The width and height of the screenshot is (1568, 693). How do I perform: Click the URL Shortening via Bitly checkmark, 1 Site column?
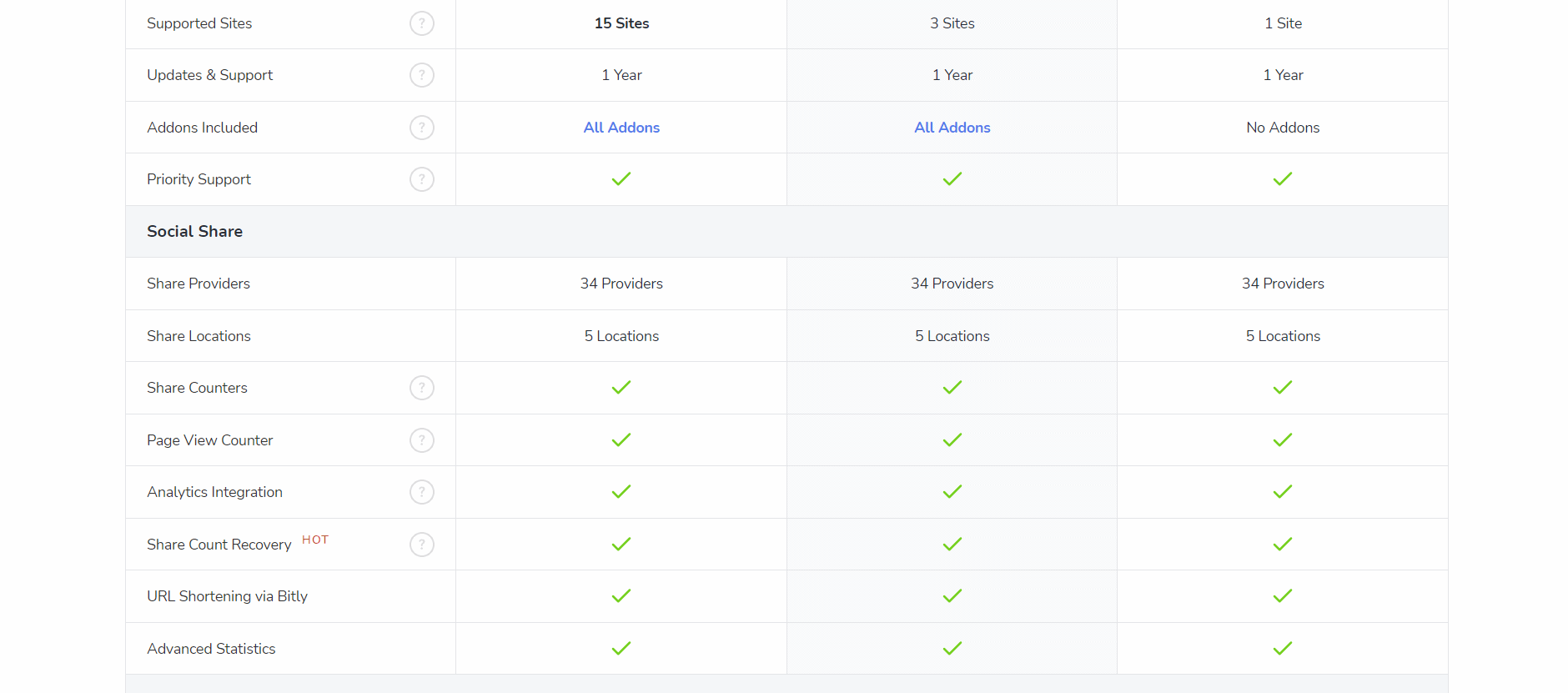pyautogui.click(x=1283, y=596)
